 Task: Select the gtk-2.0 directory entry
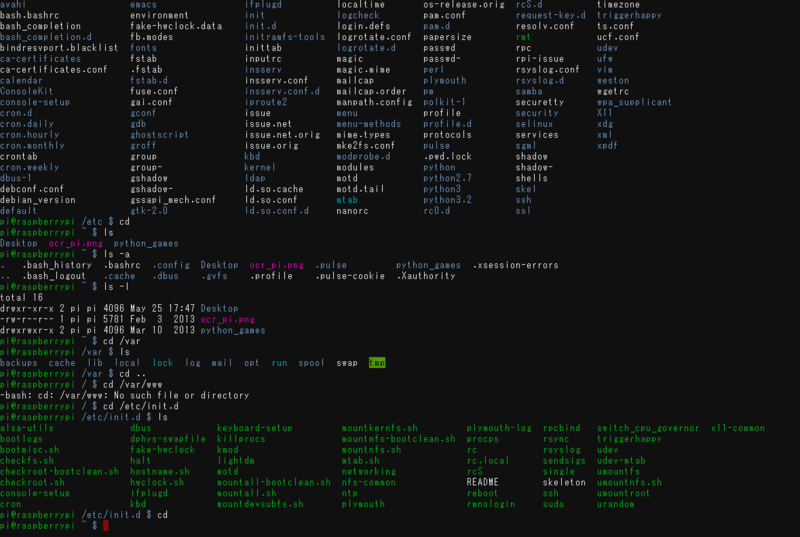tap(149, 211)
